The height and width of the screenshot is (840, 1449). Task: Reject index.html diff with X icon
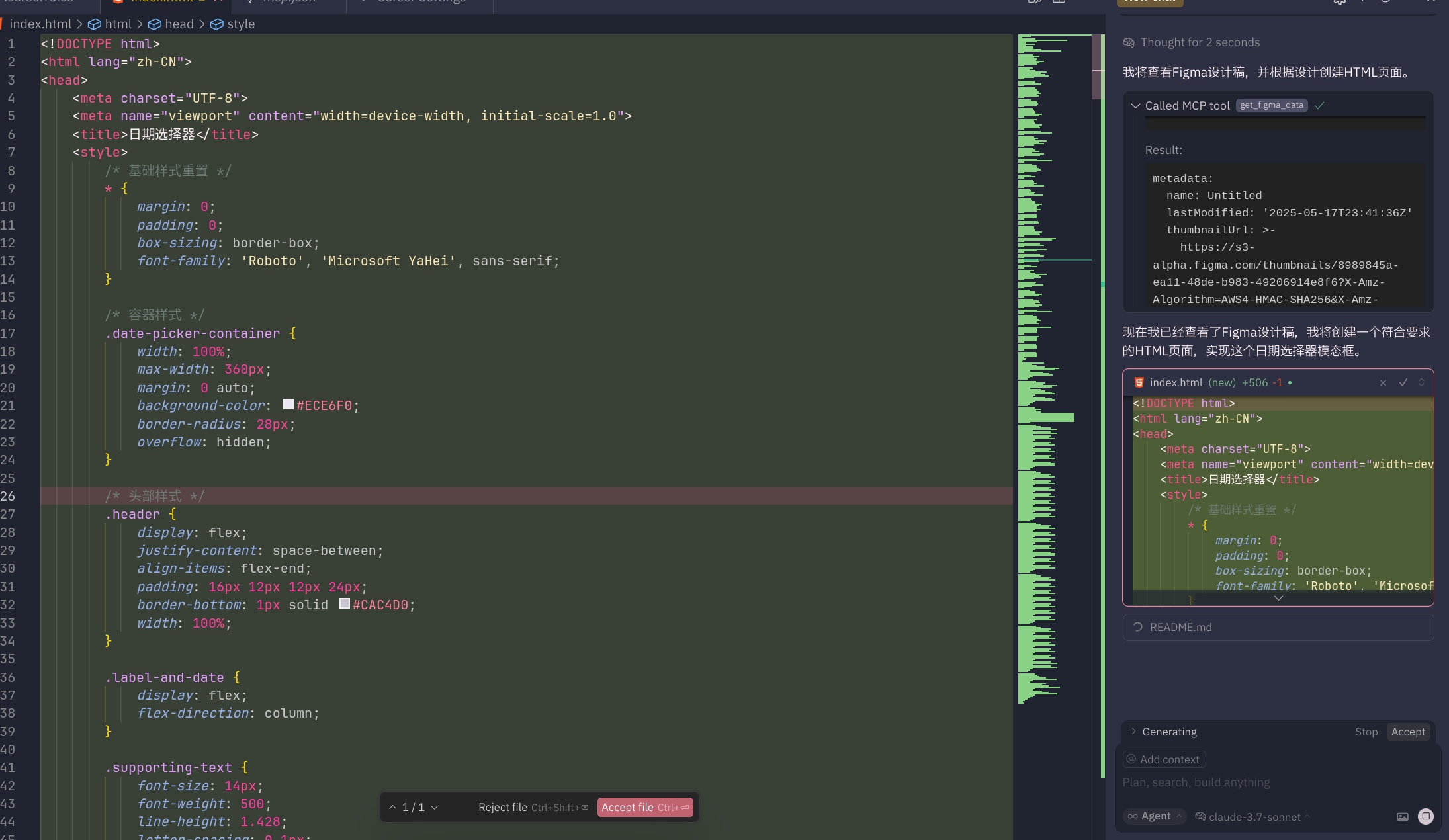[x=1383, y=383]
